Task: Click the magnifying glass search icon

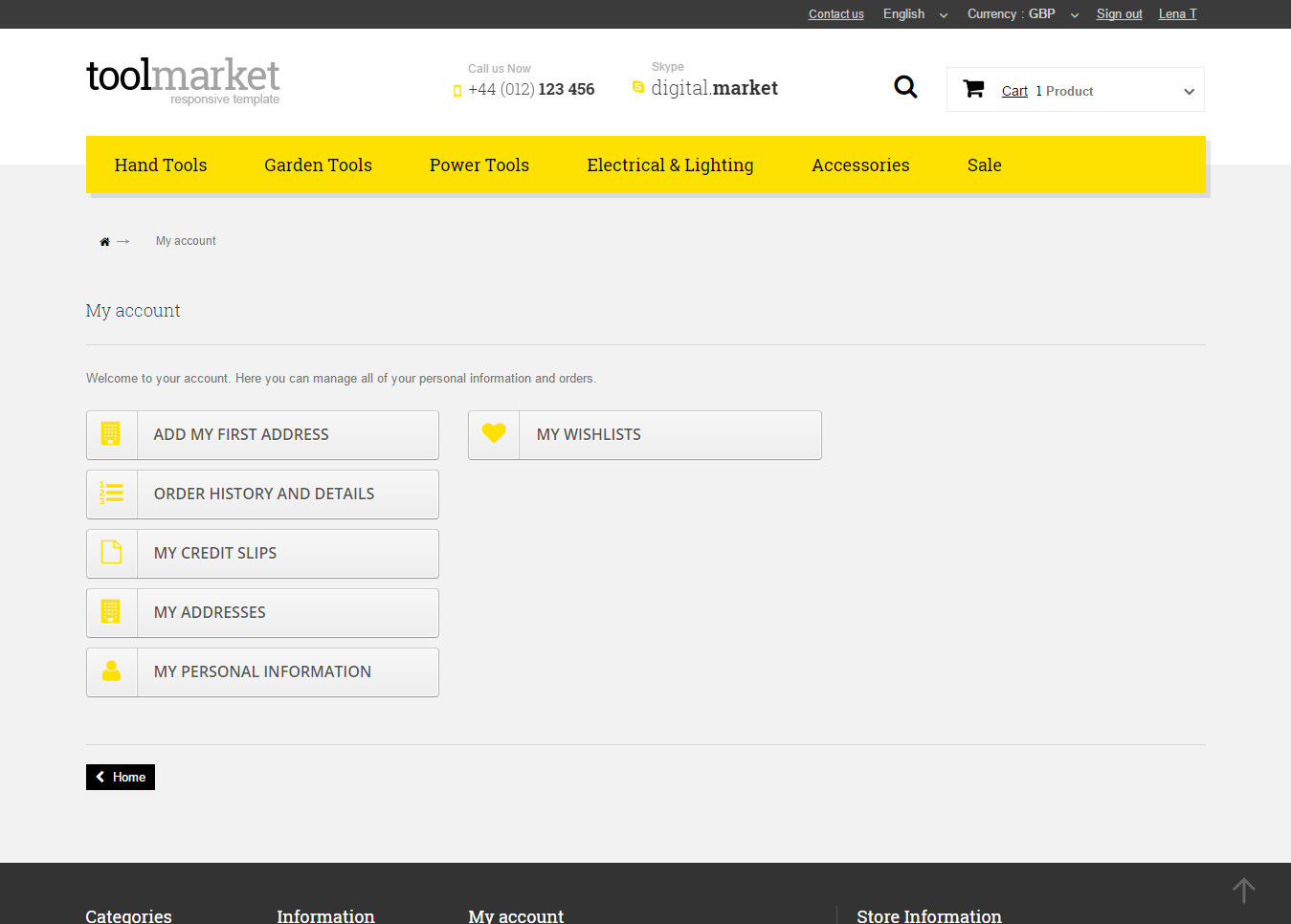Action: (905, 88)
